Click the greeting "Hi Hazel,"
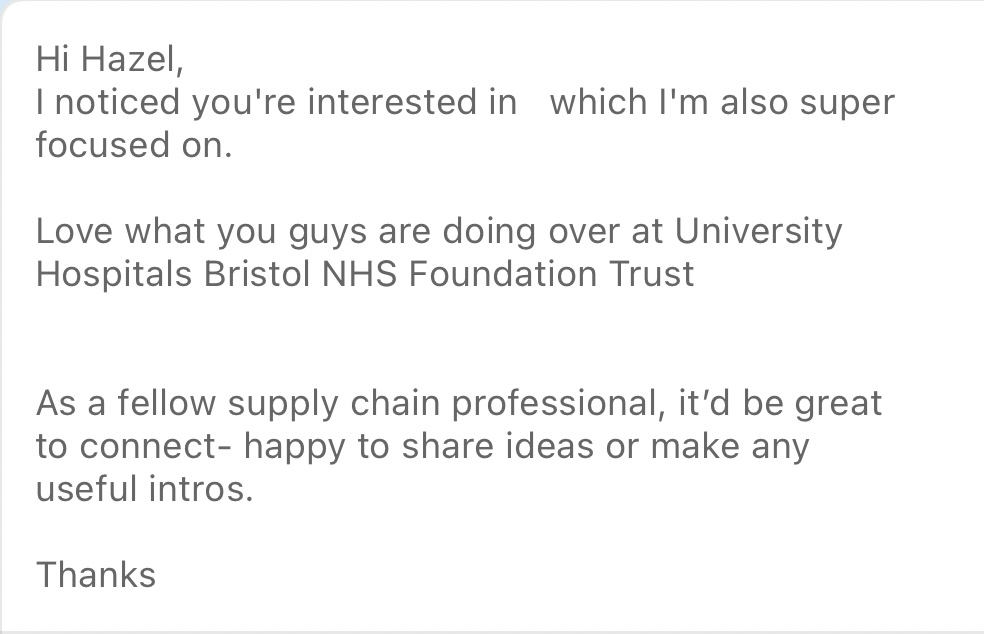 coord(110,59)
